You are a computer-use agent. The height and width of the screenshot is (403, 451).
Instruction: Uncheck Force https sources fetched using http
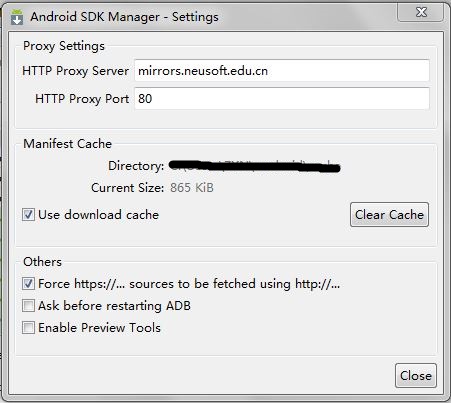tap(28, 284)
